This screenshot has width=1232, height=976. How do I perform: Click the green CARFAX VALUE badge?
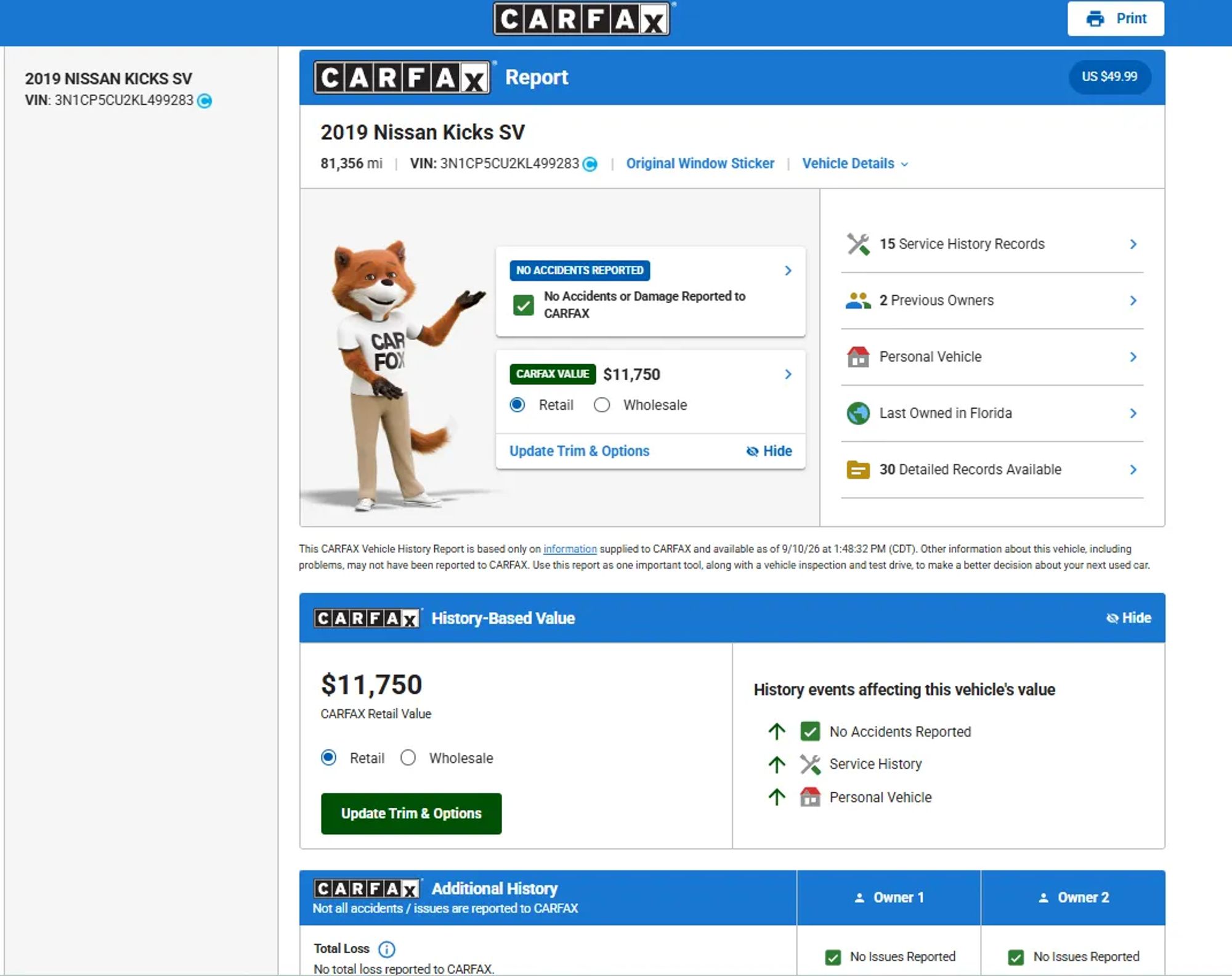click(x=553, y=374)
